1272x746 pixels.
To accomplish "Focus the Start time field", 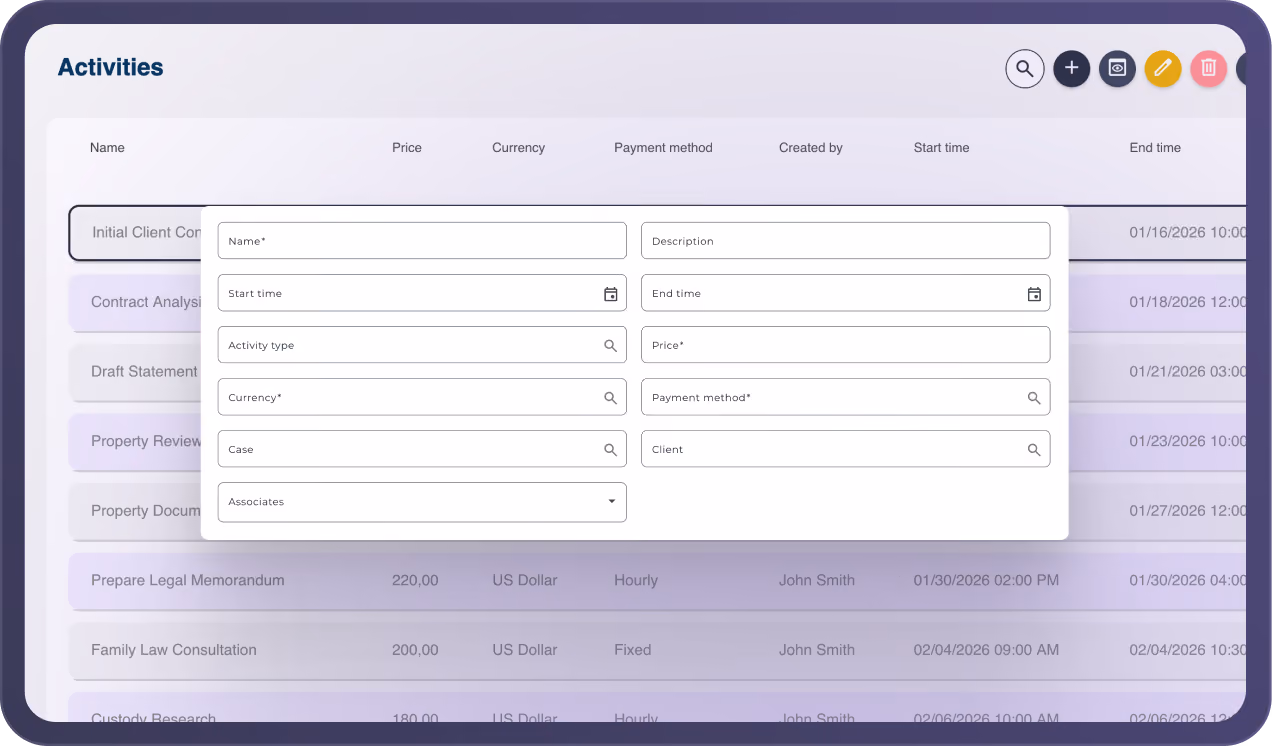I will pos(422,293).
